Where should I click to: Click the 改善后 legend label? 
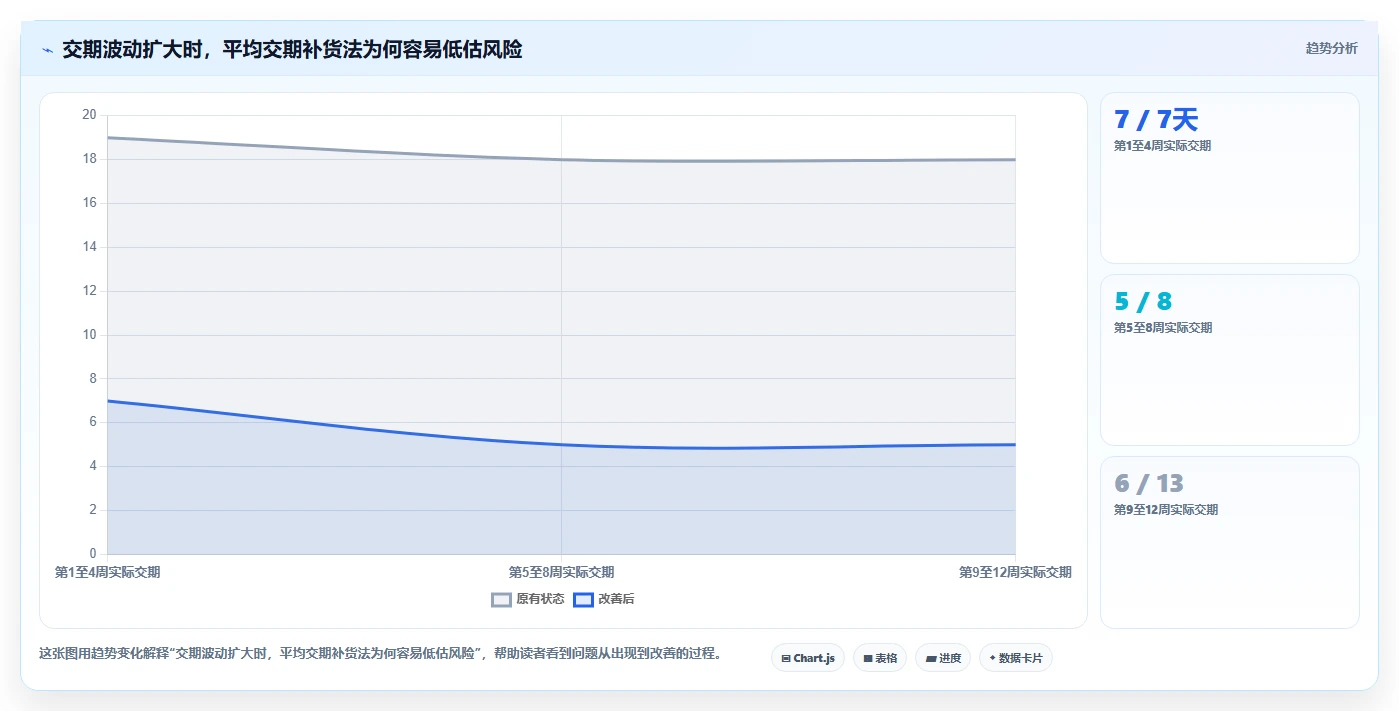[616, 599]
